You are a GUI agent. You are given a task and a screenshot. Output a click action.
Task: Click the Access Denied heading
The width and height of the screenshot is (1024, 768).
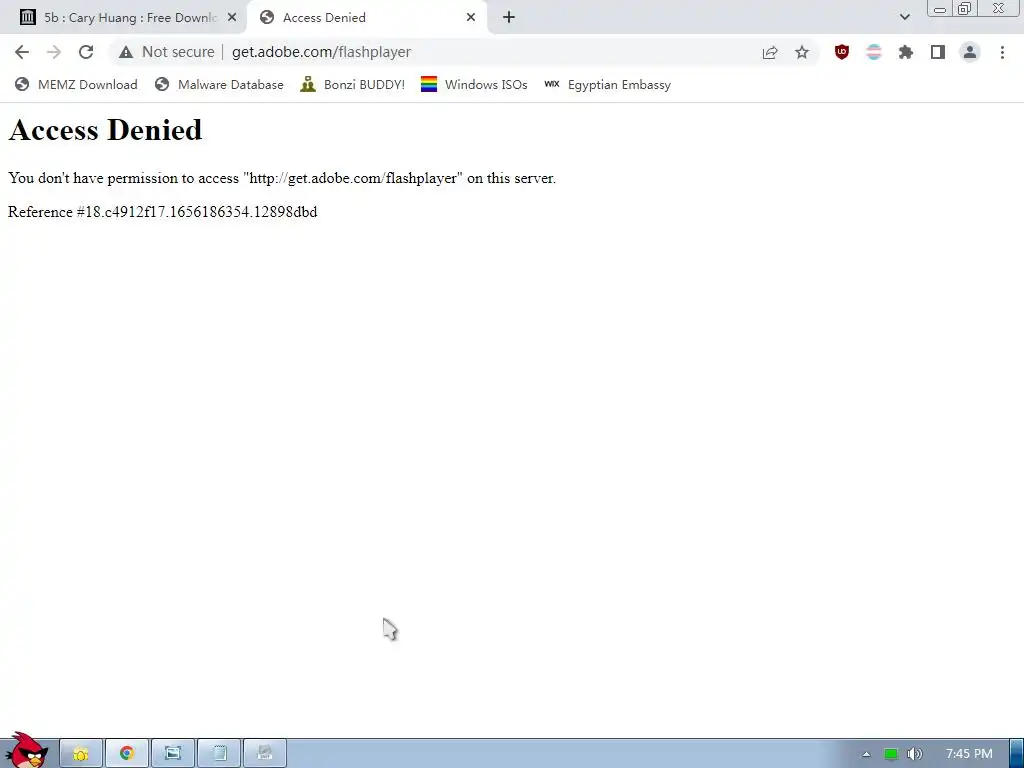[105, 129]
